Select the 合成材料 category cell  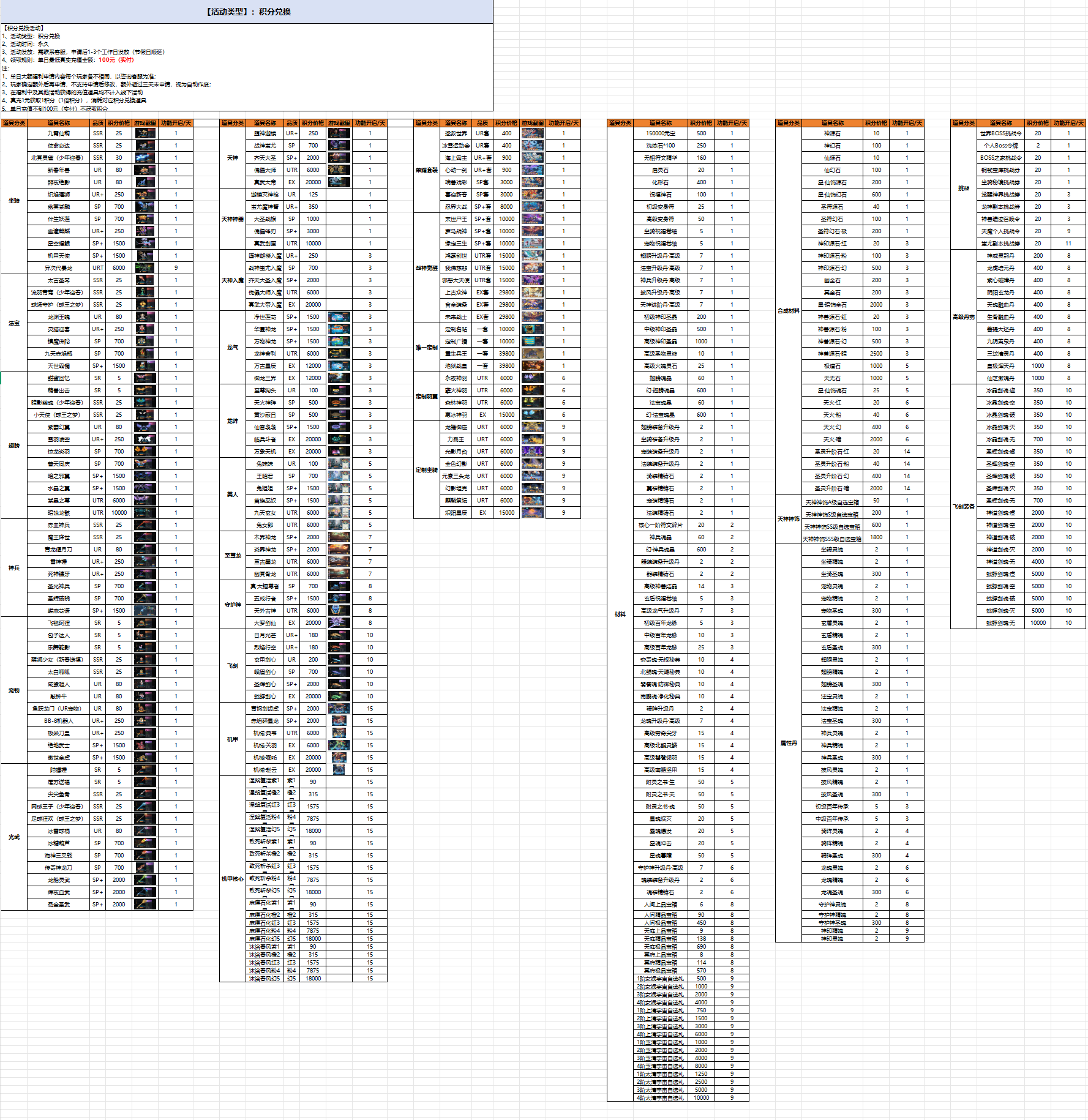pyautogui.click(x=789, y=311)
